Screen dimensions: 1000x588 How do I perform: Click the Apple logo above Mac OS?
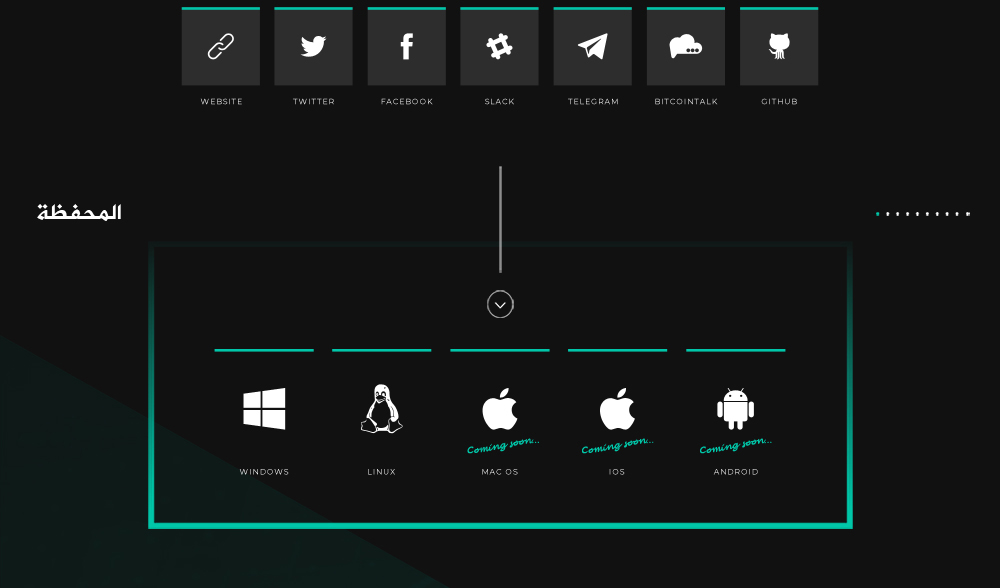499,409
